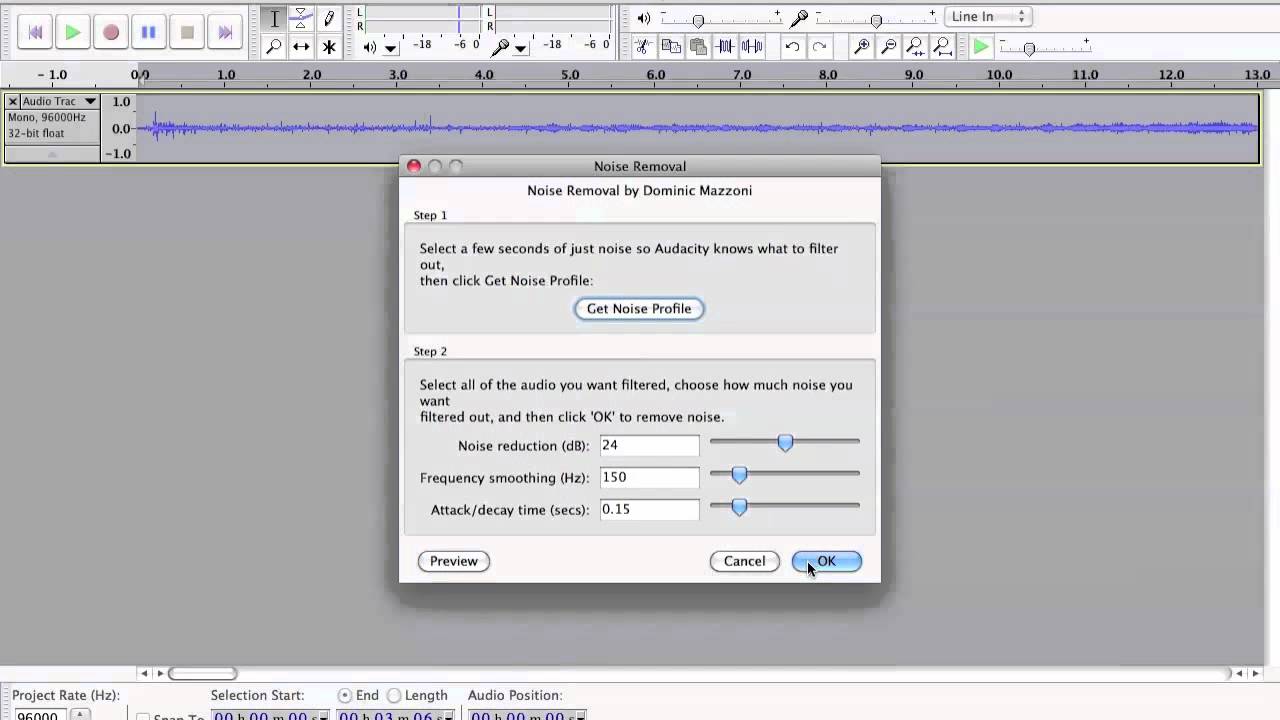Click the Selection Start time field
1280x720 pixels.
(270, 716)
